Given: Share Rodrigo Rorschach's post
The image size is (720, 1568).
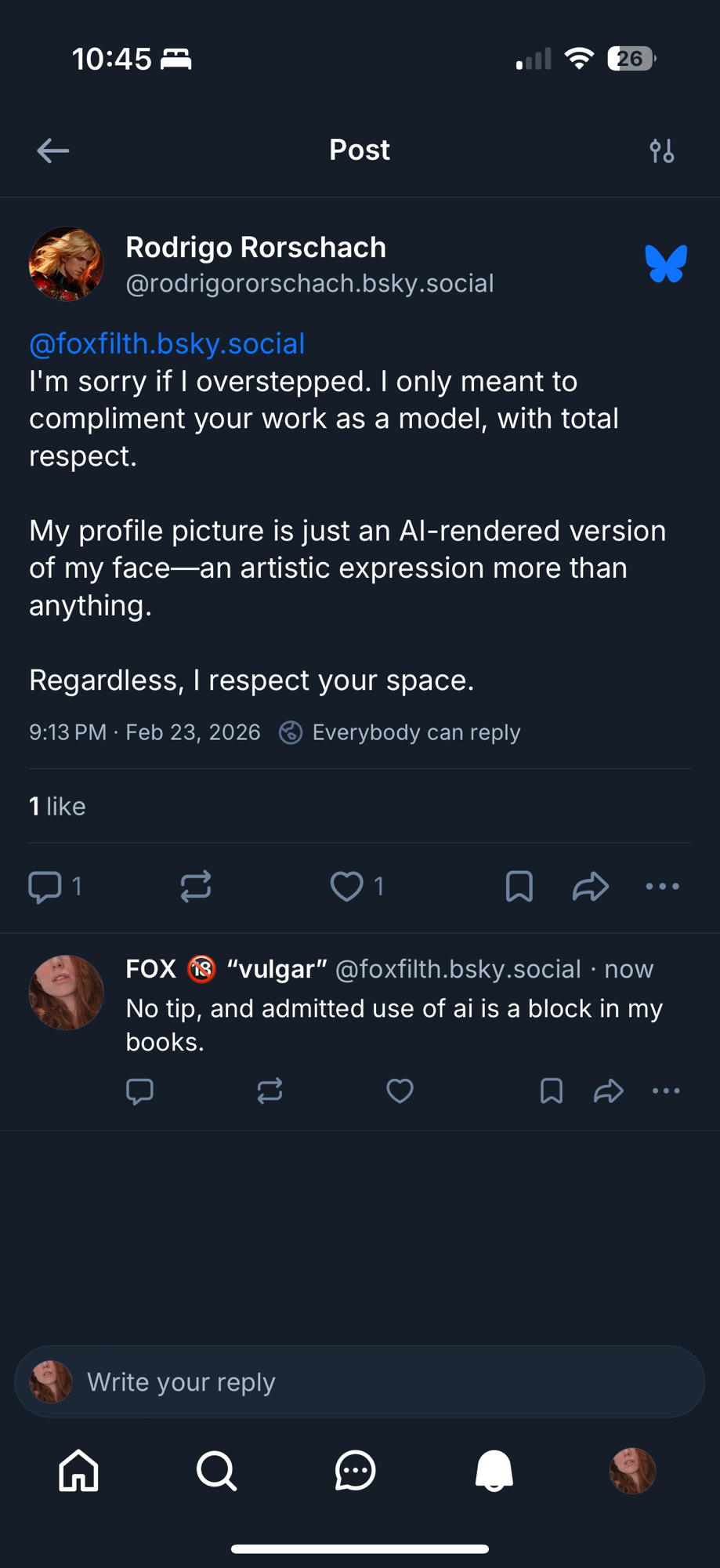Looking at the screenshot, I should [590, 887].
